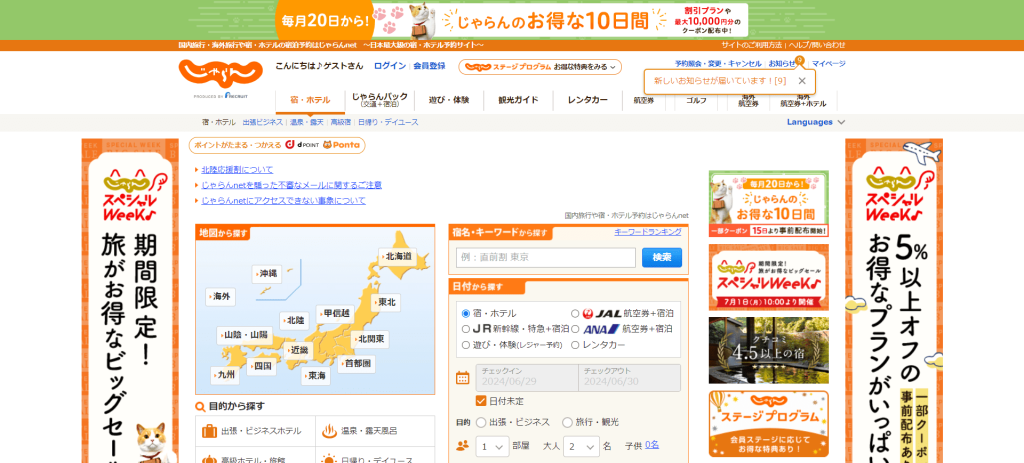Open the rooms count dropdown
The width and height of the screenshot is (1024, 463).
pyautogui.click(x=492, y=447)
